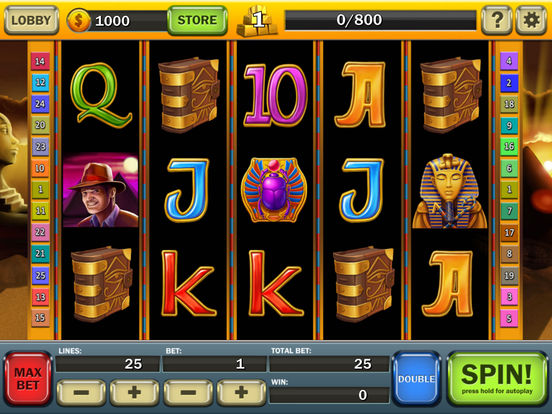Select the purple scarab symbol
552x414 pixels.
274,190
